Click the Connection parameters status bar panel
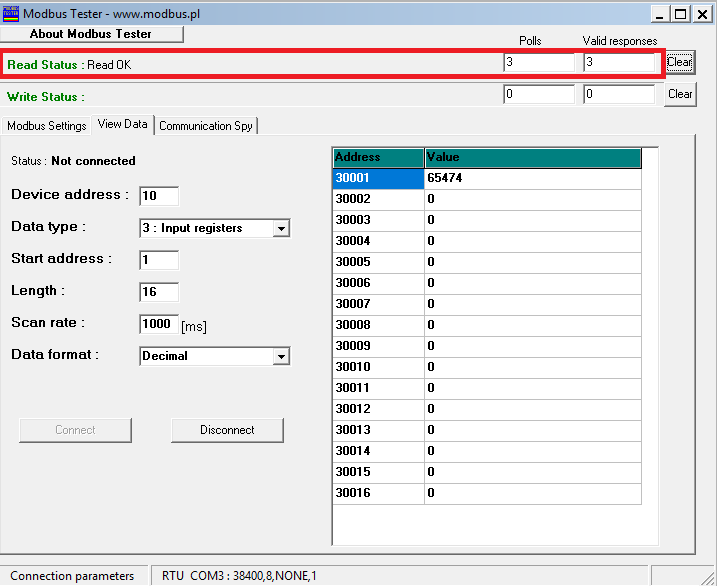Viewport: 717px width, 586px height. 73,576
